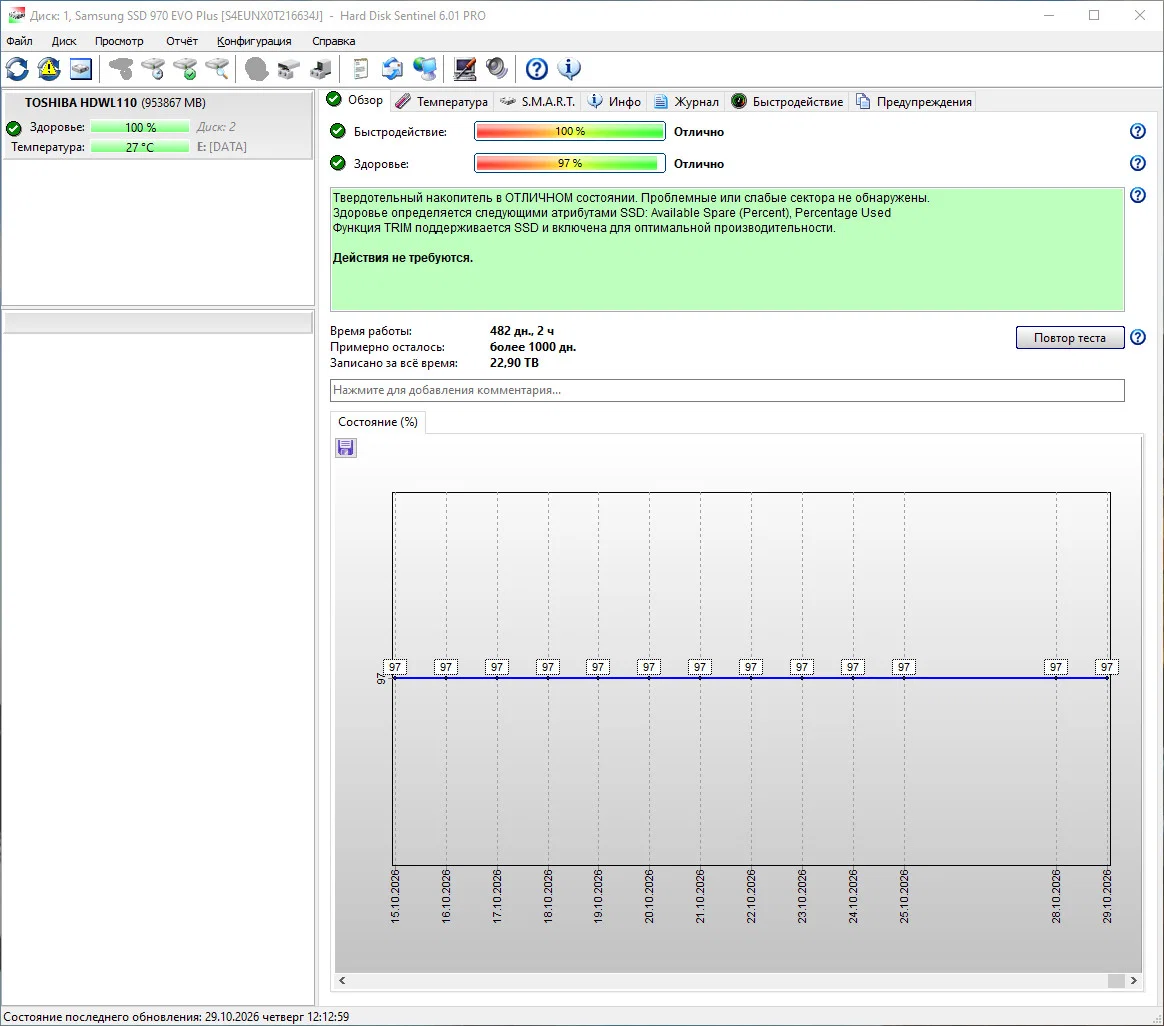The image size is (1164, 1026).
Task: Open the Конфигурация menu
Action: (x=254, y=41)
